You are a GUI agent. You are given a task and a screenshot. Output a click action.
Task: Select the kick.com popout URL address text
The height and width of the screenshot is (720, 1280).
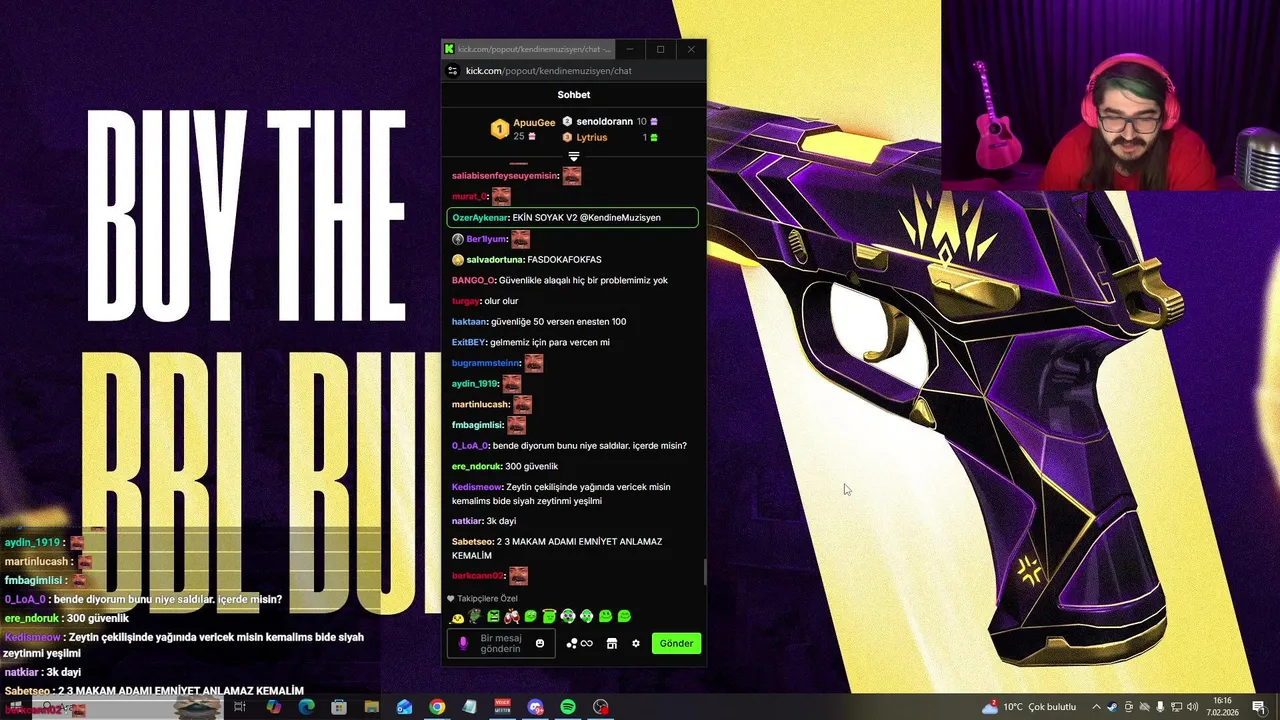coord(549,71)
